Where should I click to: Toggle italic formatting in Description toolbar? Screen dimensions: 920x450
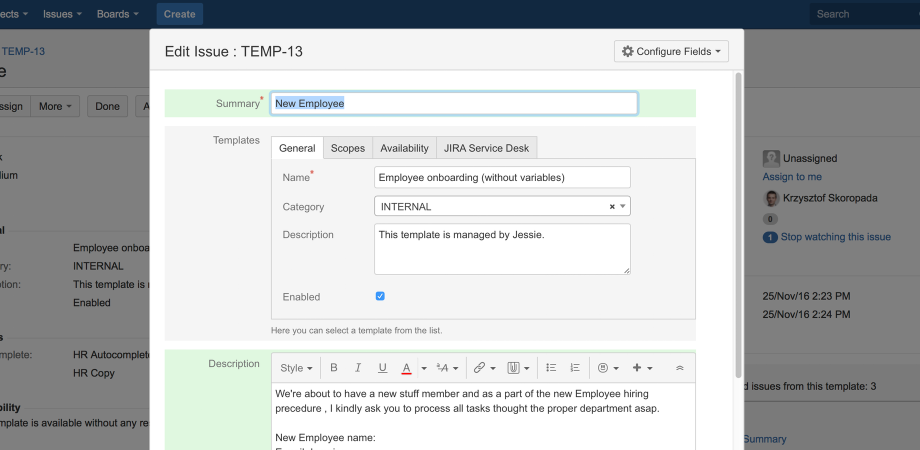(358, 368)
